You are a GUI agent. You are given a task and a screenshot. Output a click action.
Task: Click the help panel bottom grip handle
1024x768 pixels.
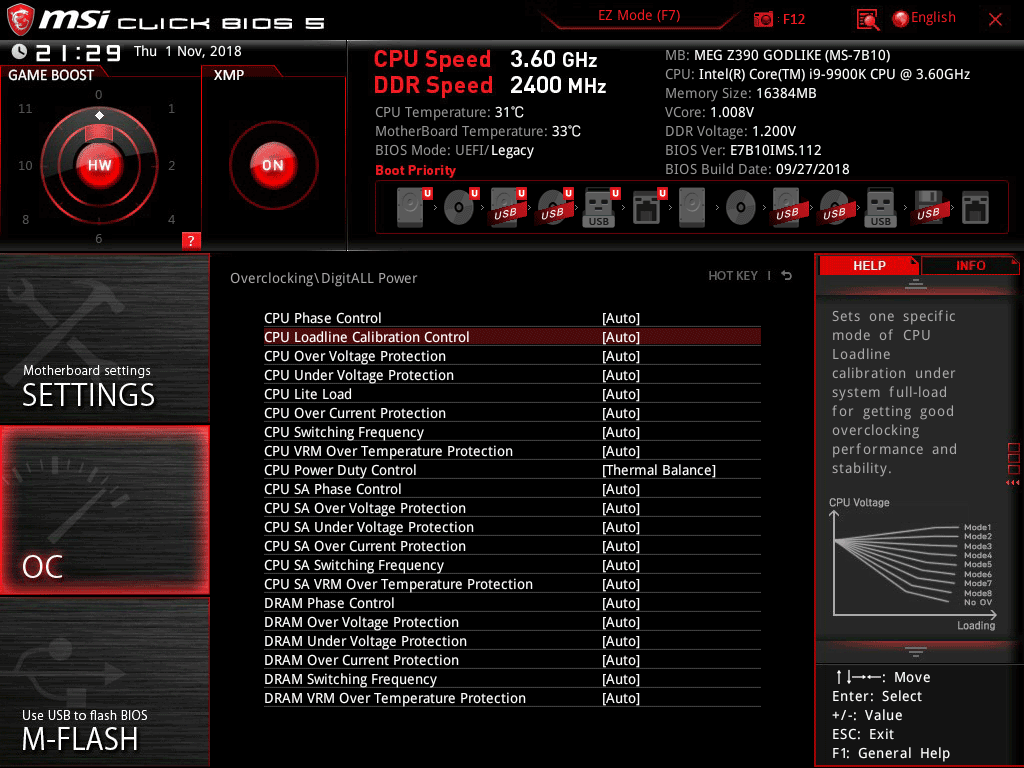916,651
